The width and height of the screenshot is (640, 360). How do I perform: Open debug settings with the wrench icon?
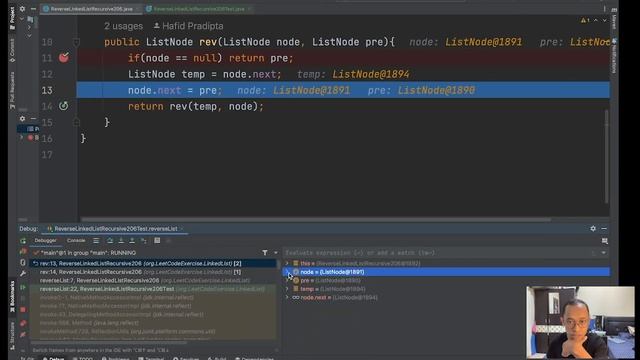click(x=23, y=273)
